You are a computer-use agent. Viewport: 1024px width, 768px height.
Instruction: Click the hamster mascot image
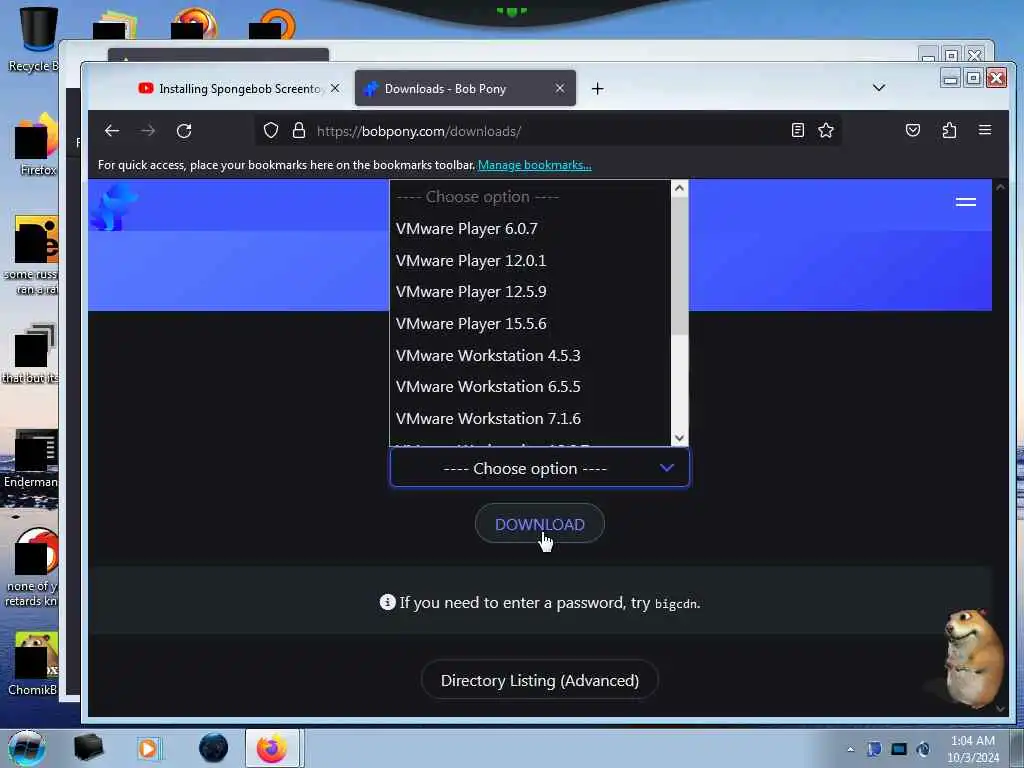click(972, 658)
